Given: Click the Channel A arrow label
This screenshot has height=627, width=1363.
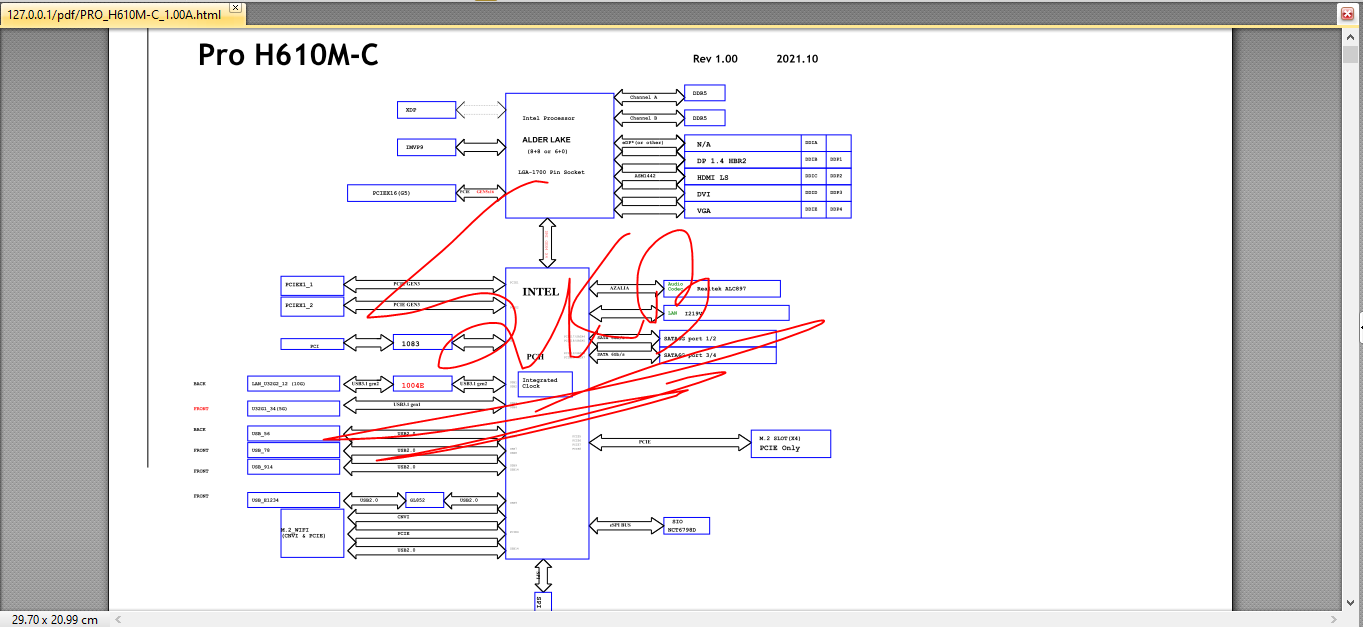Looking at the screenshot, I should (x=643, y=98).
